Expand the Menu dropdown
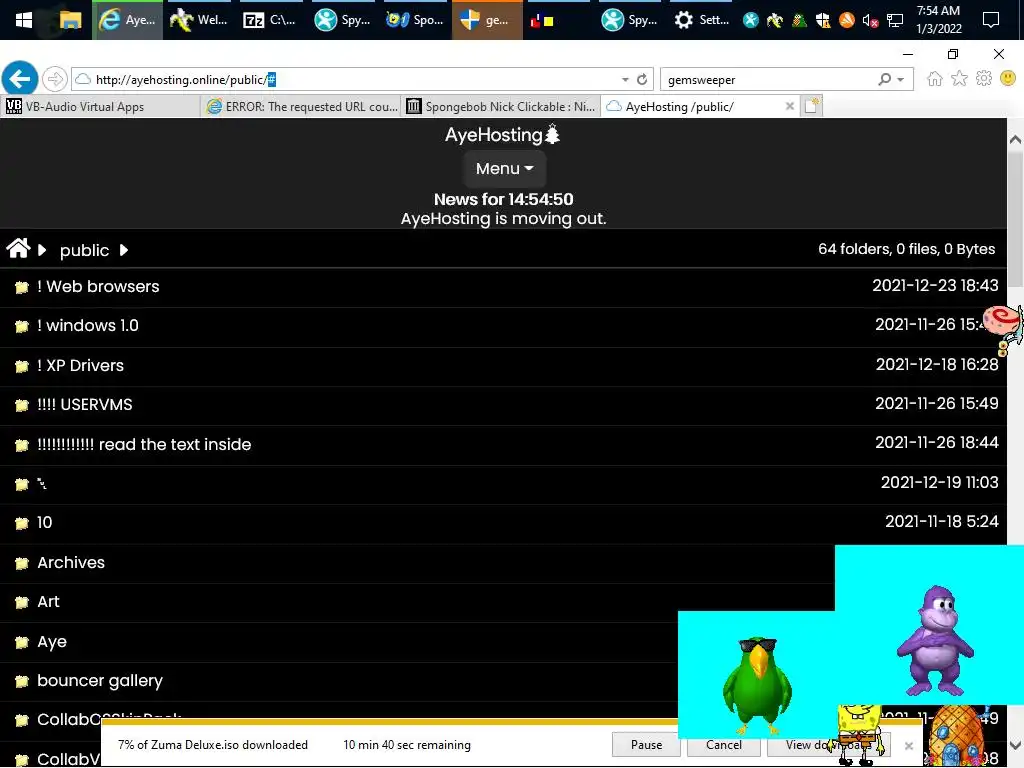1024x768 pixels. click(504, 168)
